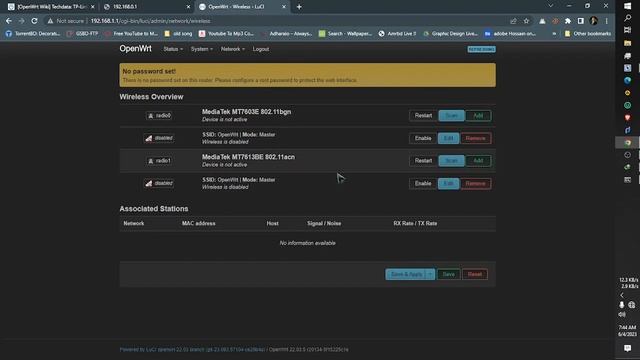640x360 pixels.
Task: Click the volume icon in system tray
Action: pyautogui.click(x=622, y=314)
